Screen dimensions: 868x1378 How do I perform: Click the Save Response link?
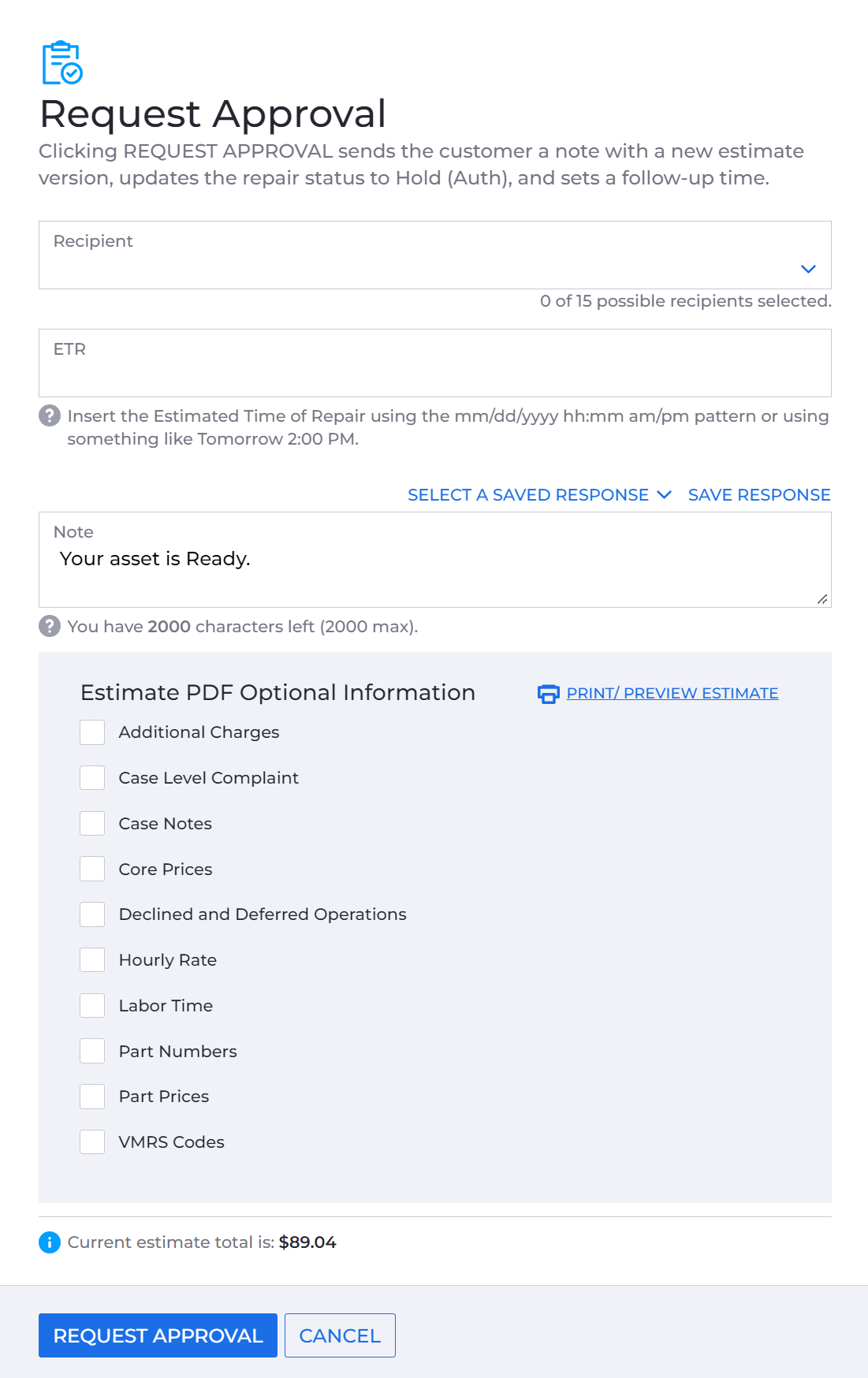click(x=759, y=495)
